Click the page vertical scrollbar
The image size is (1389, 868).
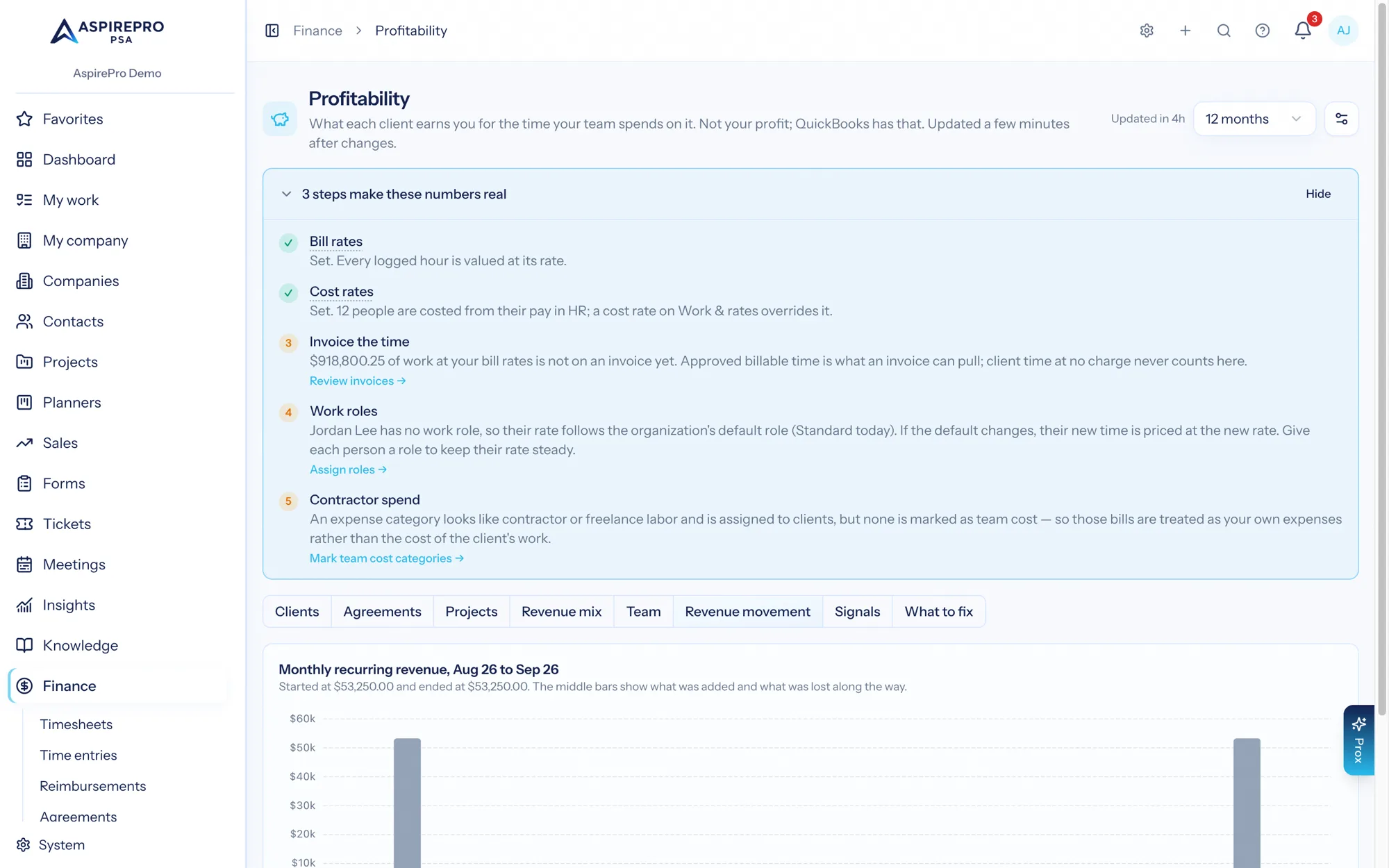(1382, 358)
